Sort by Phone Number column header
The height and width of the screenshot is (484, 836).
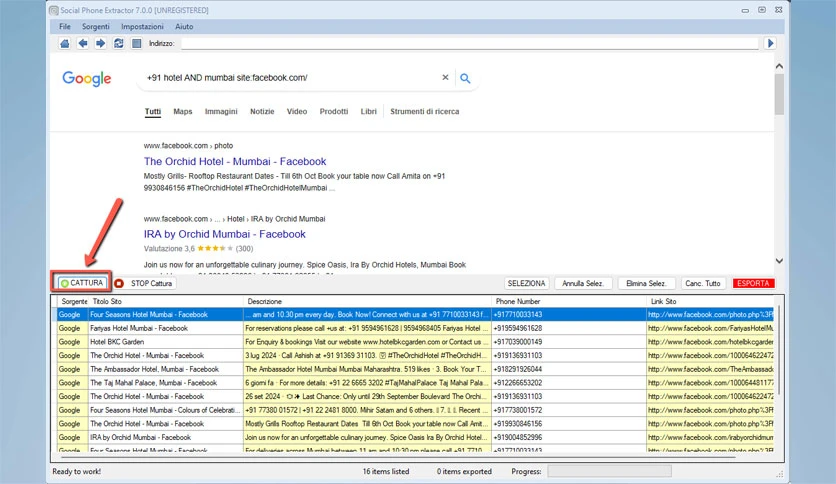coord(568,301)
